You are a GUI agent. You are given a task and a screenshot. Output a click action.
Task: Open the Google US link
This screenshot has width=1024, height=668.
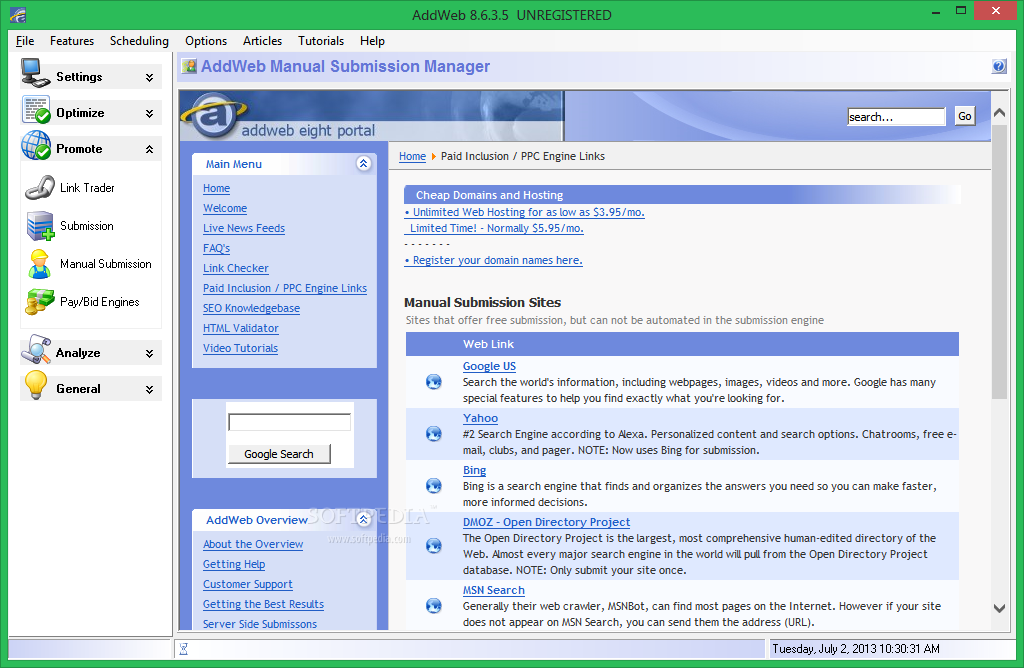point(489,366)
